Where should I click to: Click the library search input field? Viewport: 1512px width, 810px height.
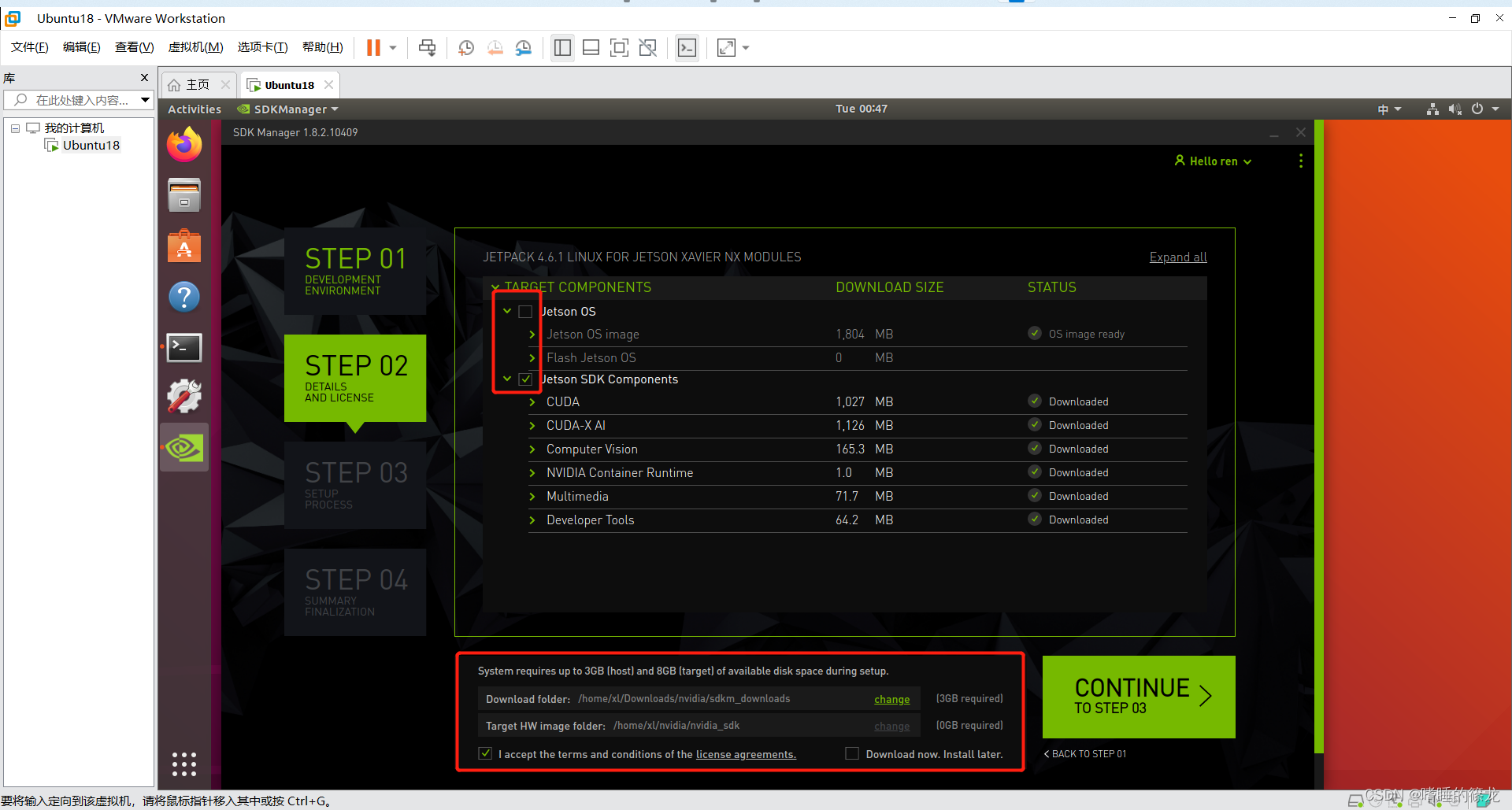(82, 100)
